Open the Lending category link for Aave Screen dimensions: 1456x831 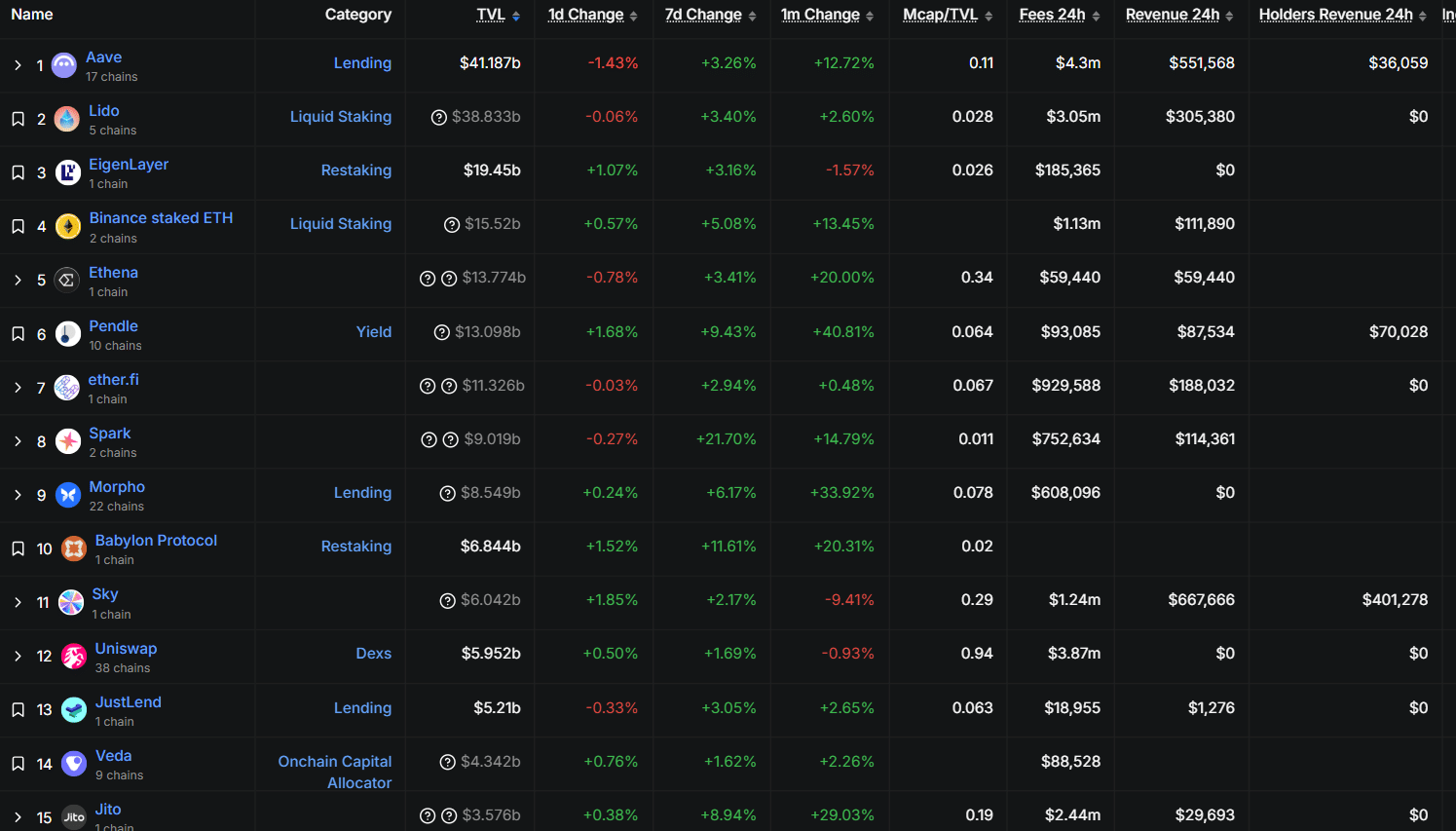tap(362, 62)
